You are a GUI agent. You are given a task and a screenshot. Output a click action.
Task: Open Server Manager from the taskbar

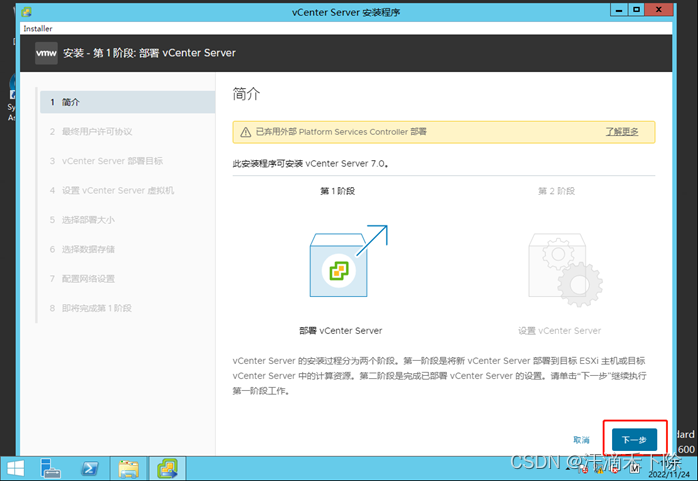50,469
